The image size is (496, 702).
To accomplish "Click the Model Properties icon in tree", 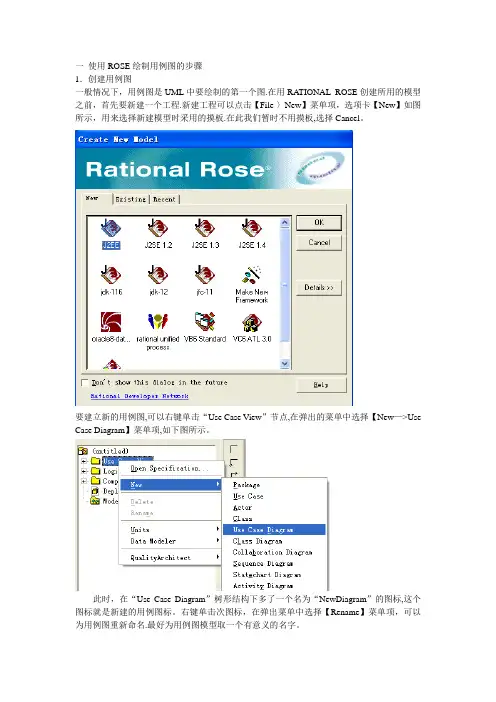I will click(x=95, y=501).
